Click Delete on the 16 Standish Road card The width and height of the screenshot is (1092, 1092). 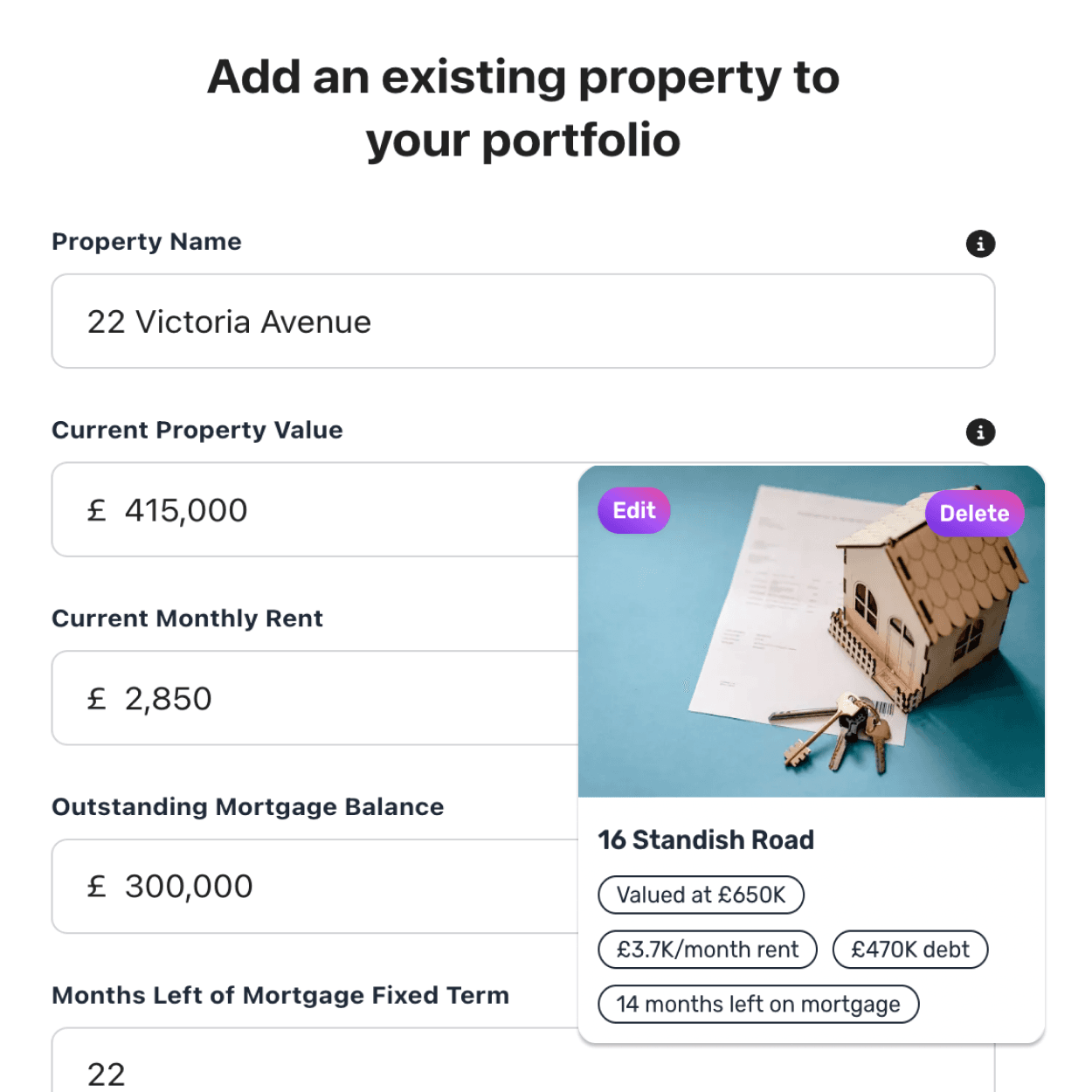(x=975, y=514)
